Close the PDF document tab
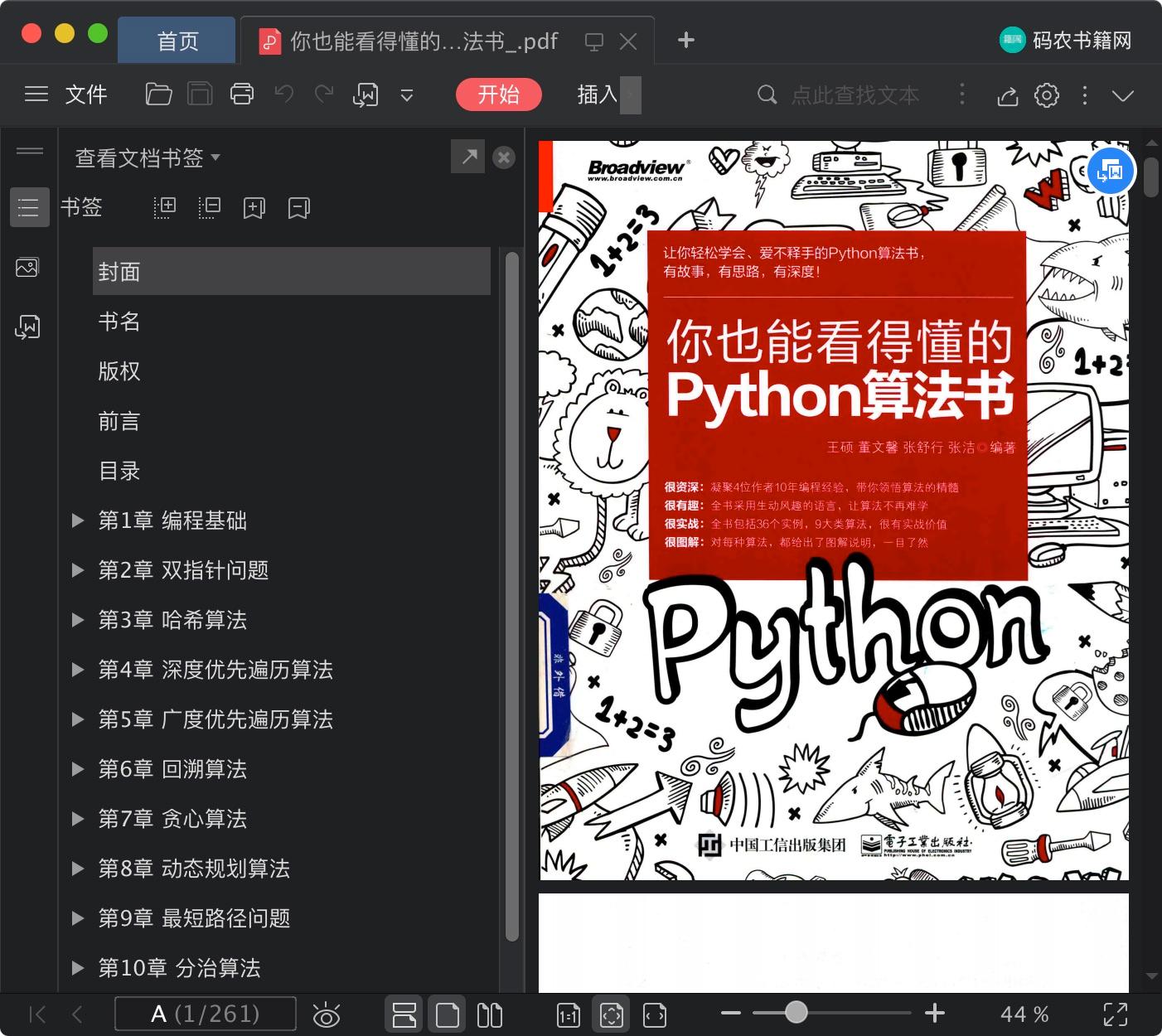This screenshot has width=1162, height=1036. pyautogui.click(x=628, y=41)
